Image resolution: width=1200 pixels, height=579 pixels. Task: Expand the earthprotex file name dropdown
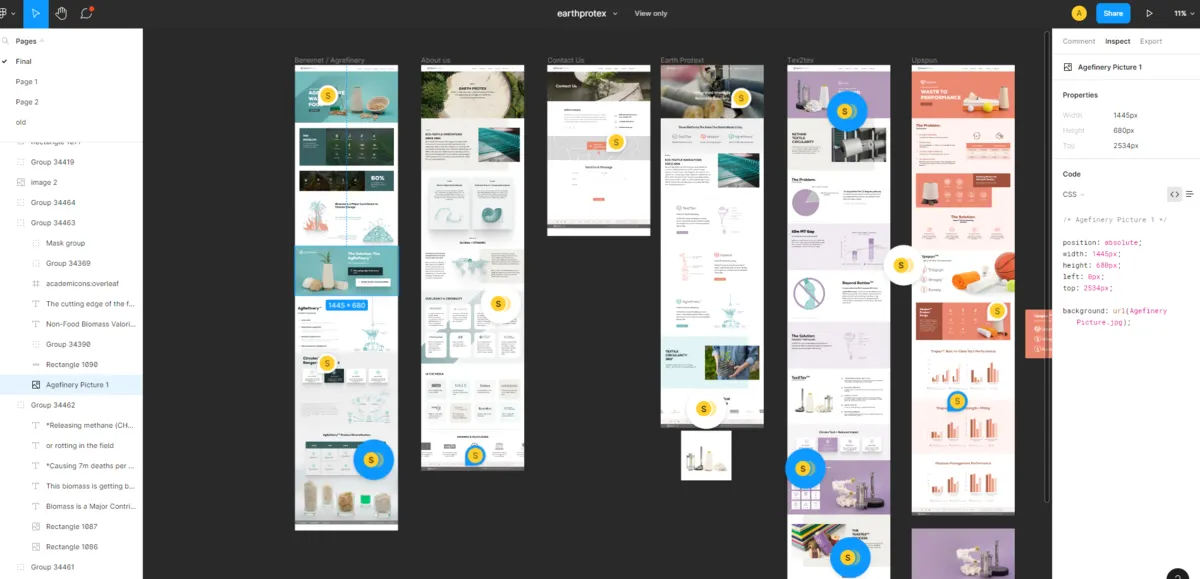[615, 13]
